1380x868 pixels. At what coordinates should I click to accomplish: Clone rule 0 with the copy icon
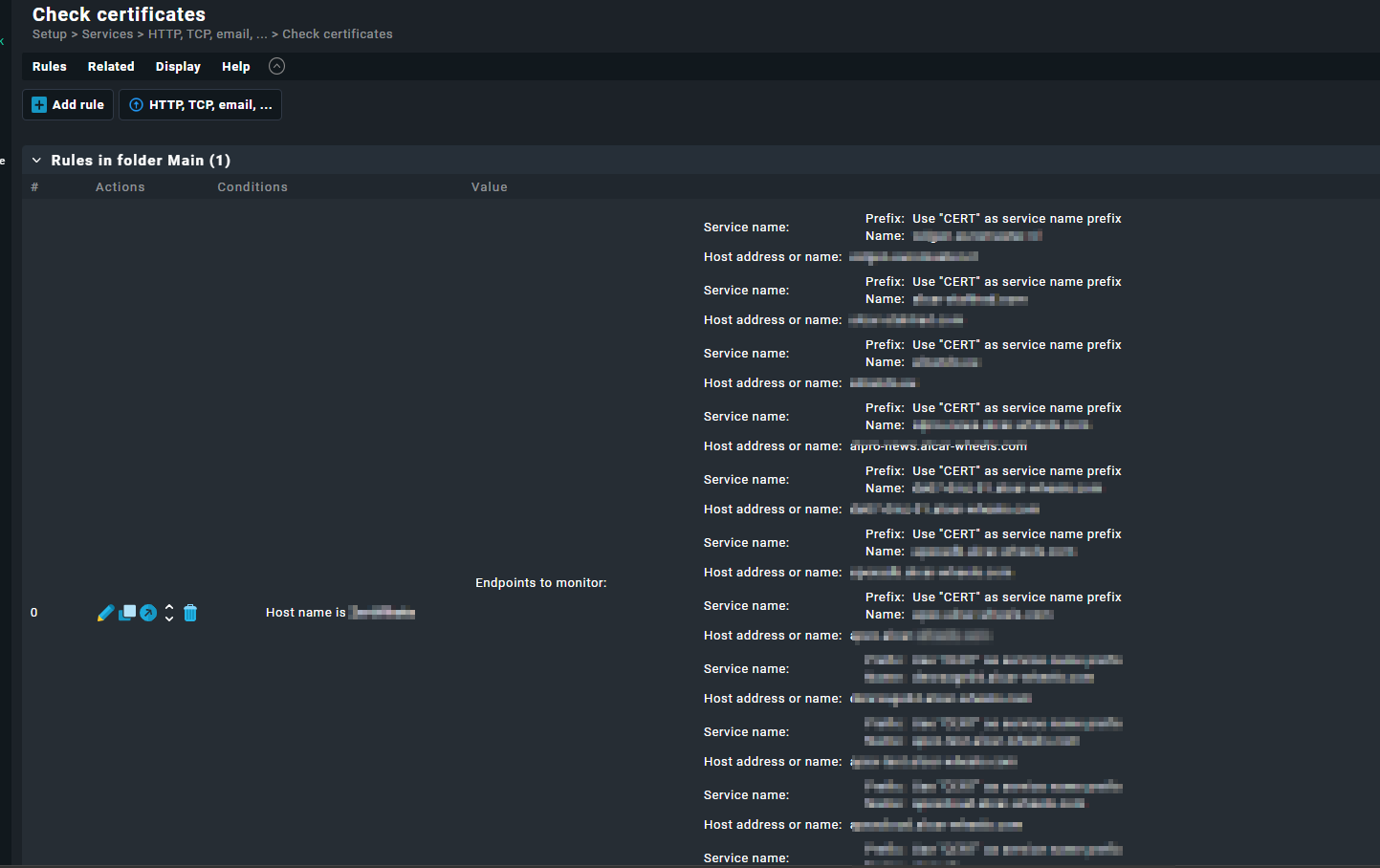tap(127, 613)
